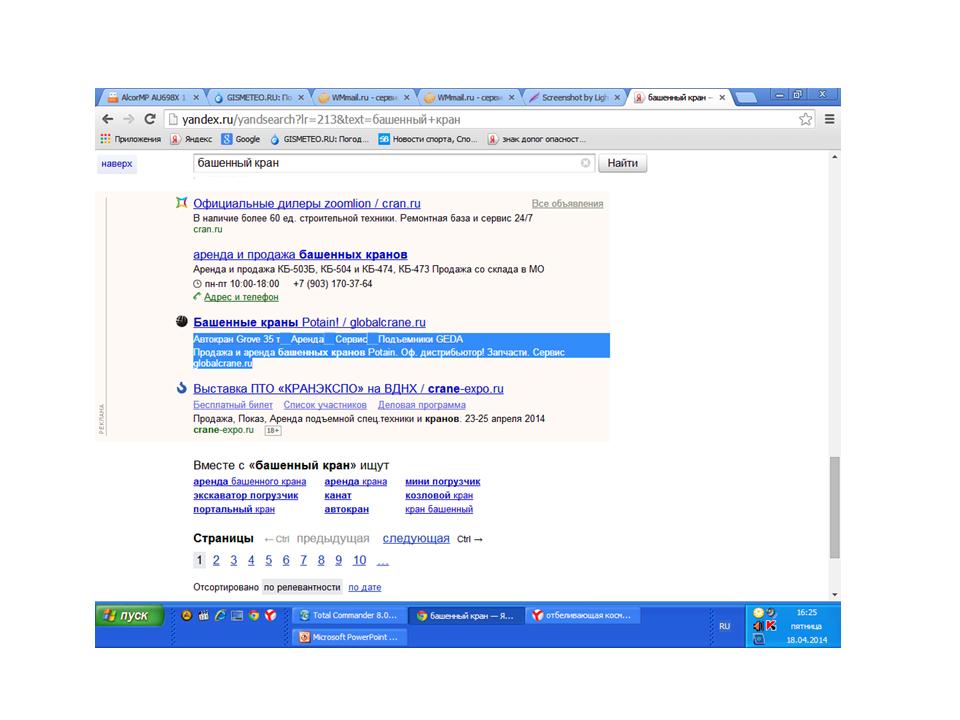Reload the page with the refresh icon
The height and width of the screenshot is (720, 960).
(x=150, y=119)
